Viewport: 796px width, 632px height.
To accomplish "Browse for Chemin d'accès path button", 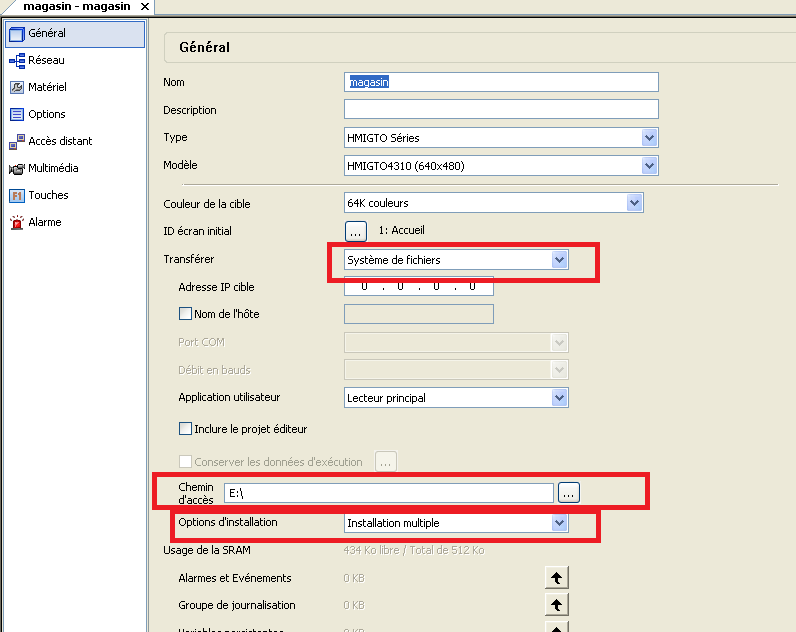I will 568,492.
